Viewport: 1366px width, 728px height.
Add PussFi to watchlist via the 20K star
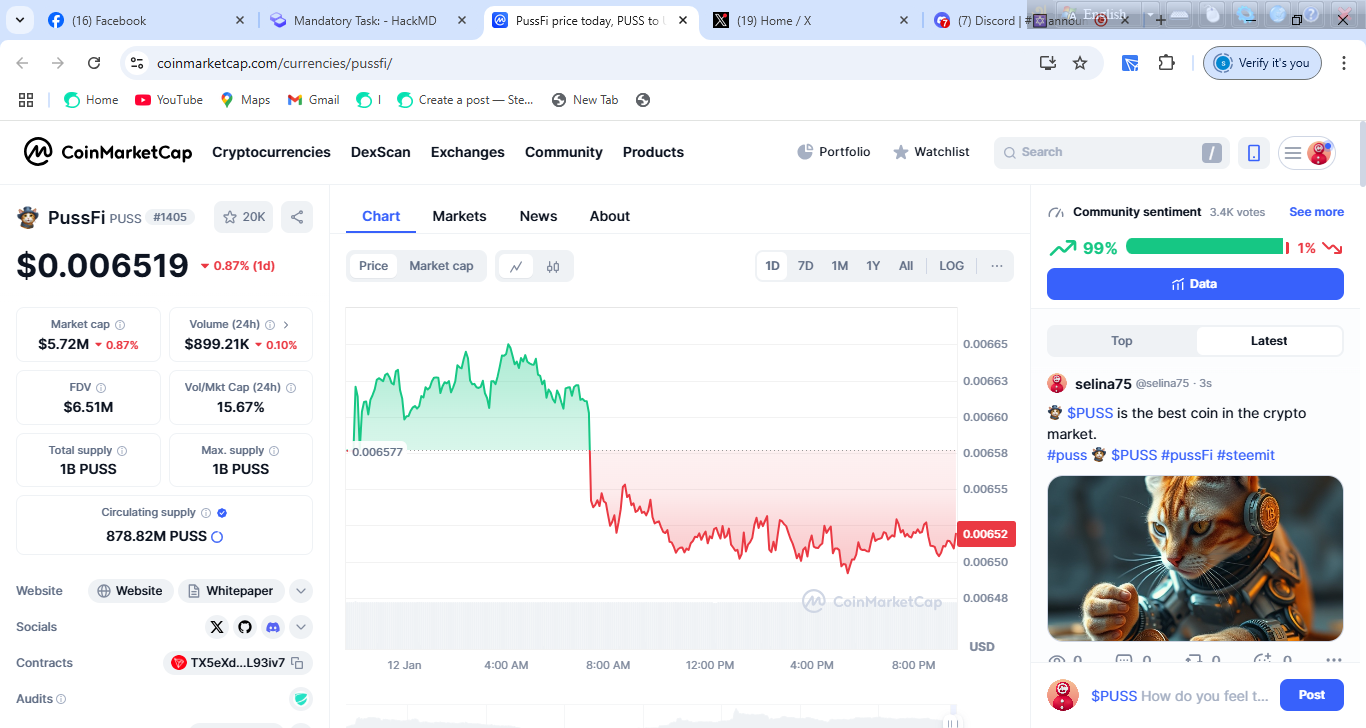tap(243, 217)
